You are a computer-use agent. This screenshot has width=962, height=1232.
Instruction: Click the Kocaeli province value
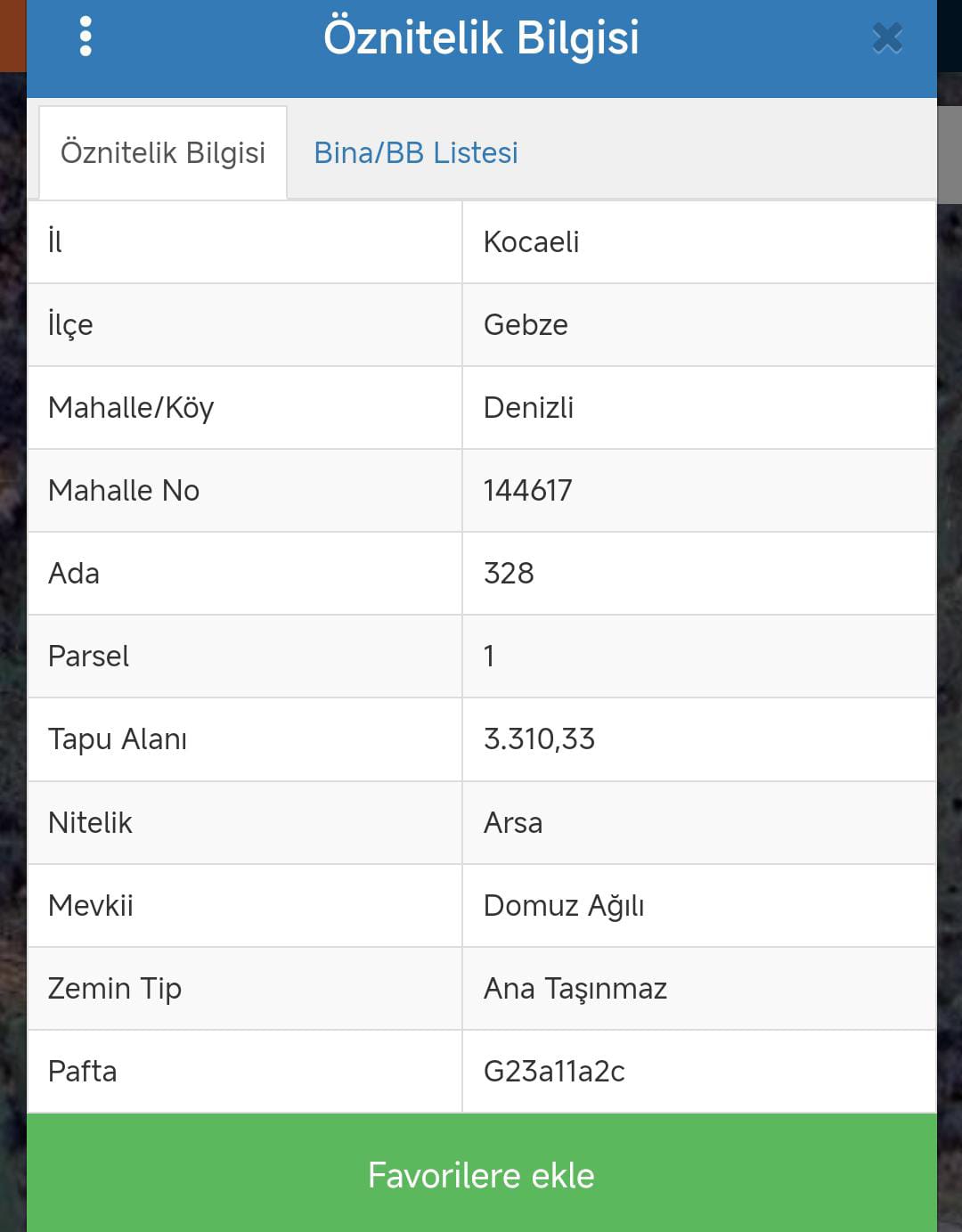531,241
